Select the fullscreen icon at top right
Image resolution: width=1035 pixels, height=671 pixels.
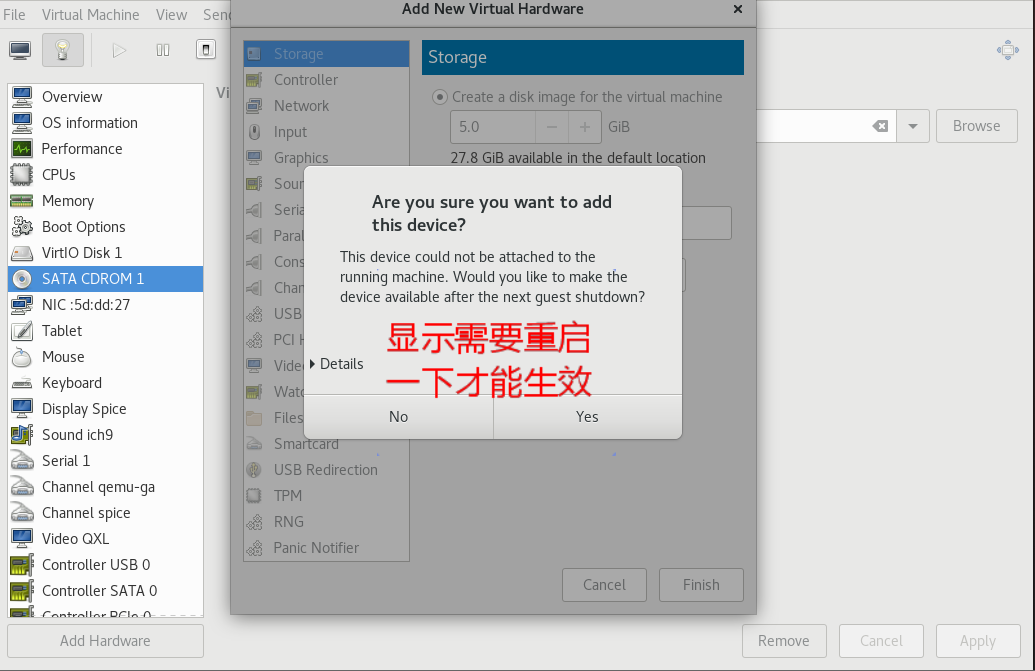tap(1008, 50)
